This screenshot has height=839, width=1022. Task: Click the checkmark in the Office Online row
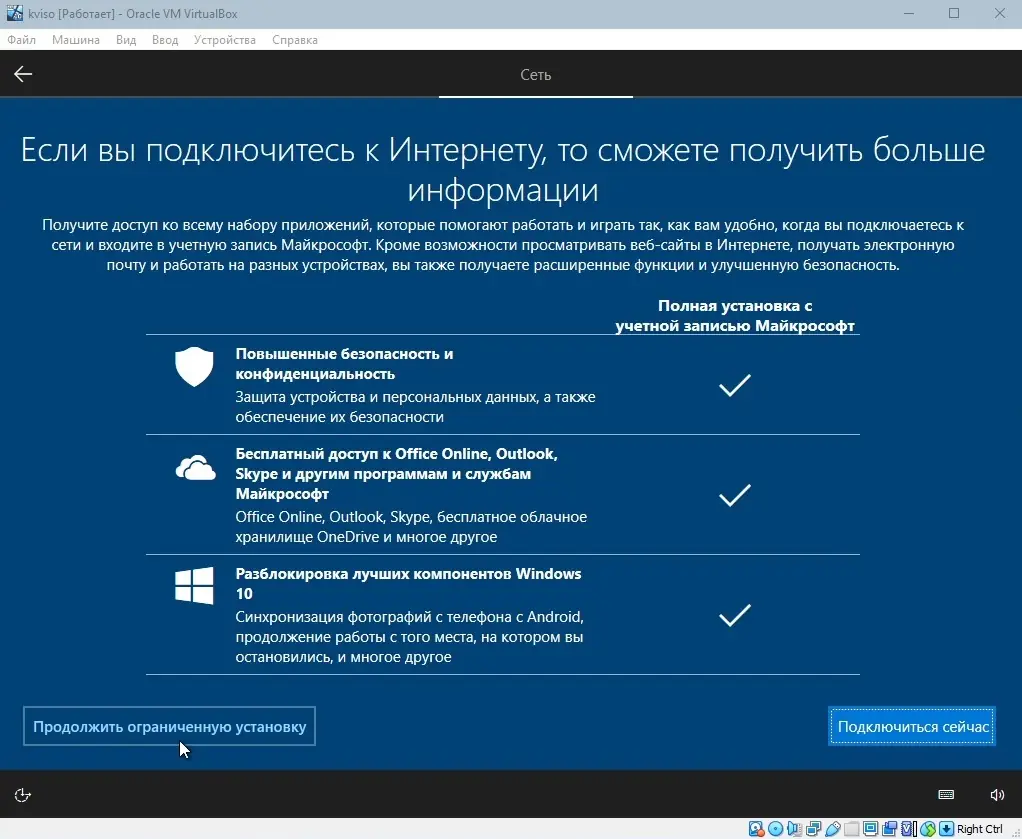(x=735, y=495)
